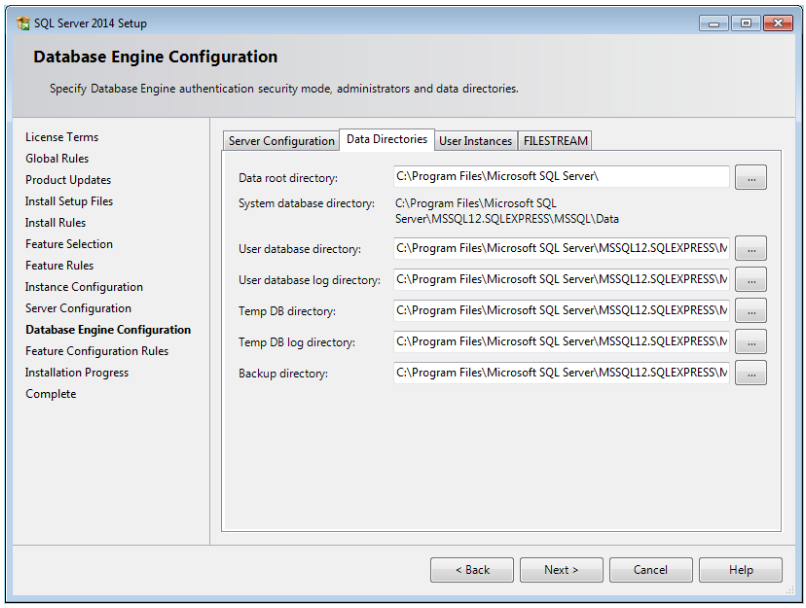Click inside the Data root directory field
The height and width of the screenshot is (608, 806).
[560, 176]
